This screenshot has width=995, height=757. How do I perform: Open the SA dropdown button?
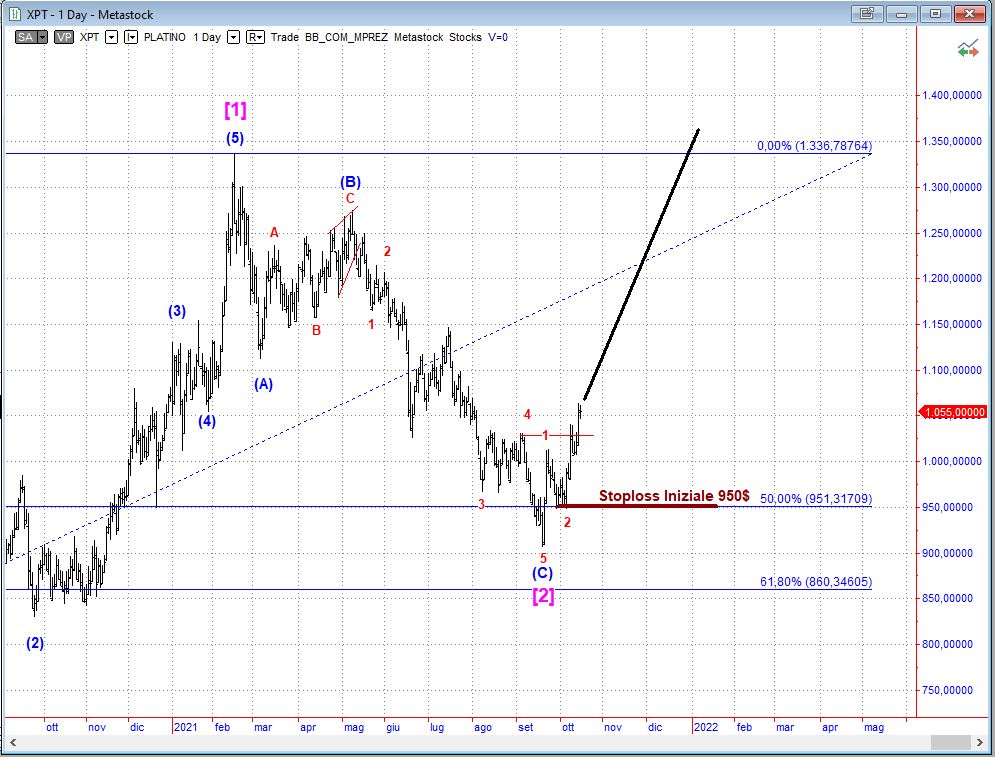tap(31, 37)
